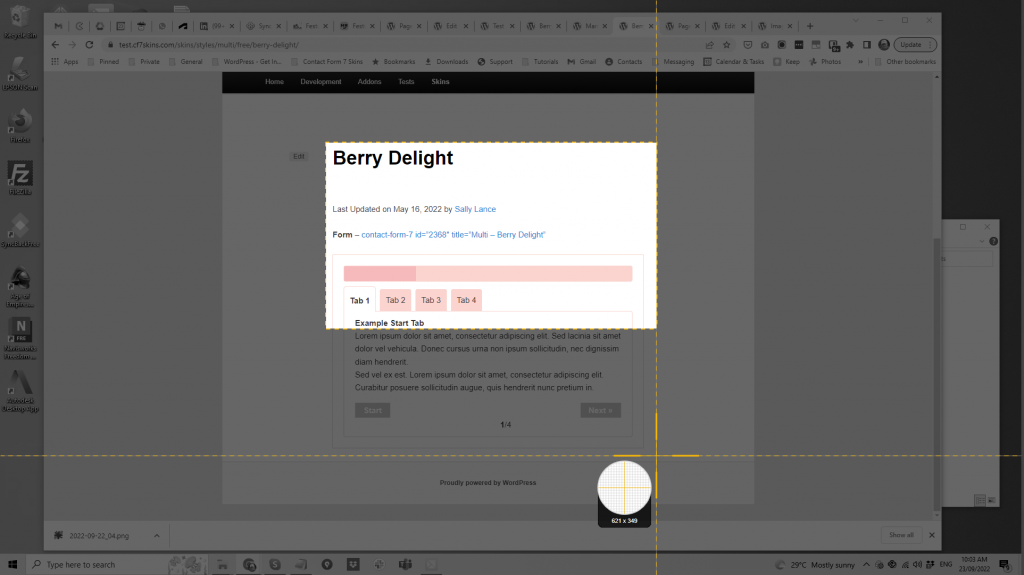Click the Sally Lance author link
The width and height of the screenshot is (1024, 575).
[x=475, y=209]
